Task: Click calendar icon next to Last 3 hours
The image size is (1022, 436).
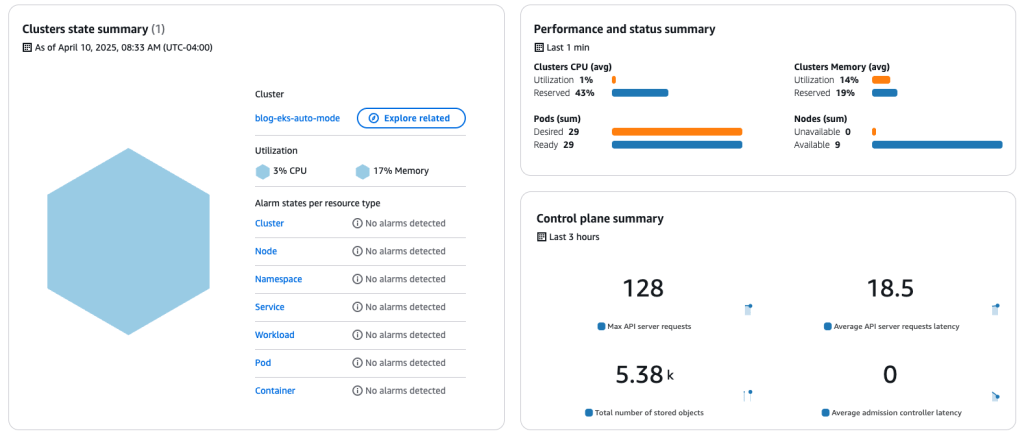Action: pos(542,237)
